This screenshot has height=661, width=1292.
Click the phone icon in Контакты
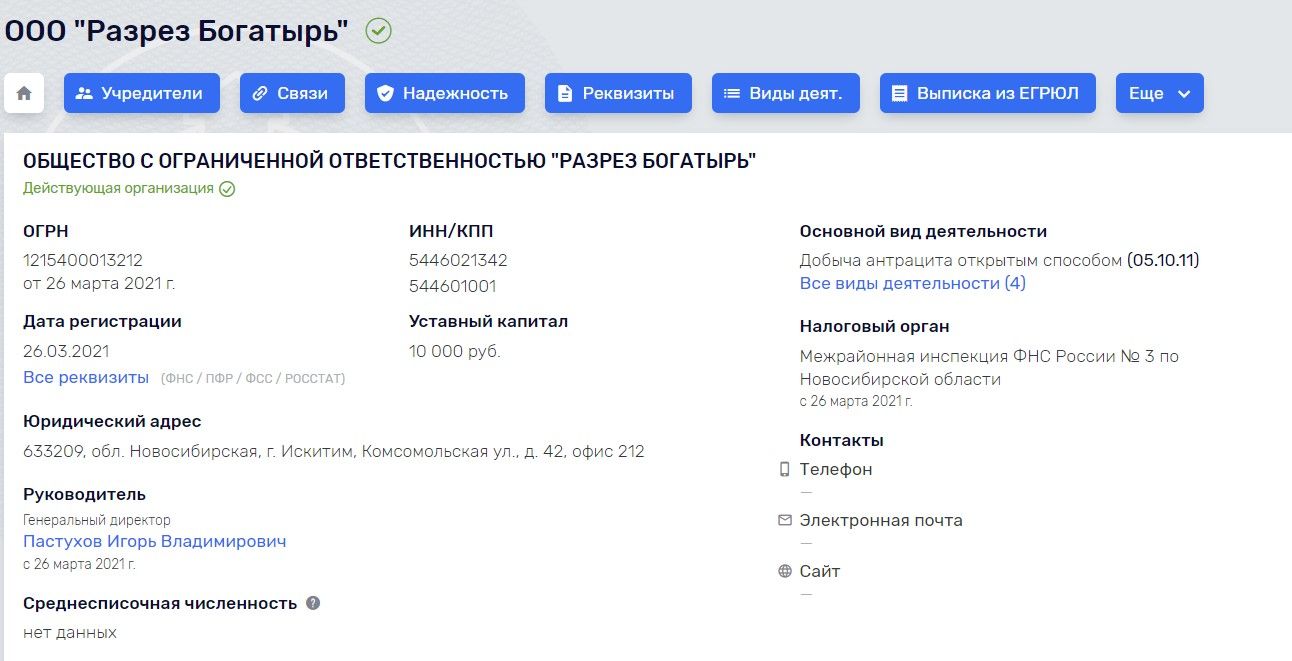click(785, 469)
